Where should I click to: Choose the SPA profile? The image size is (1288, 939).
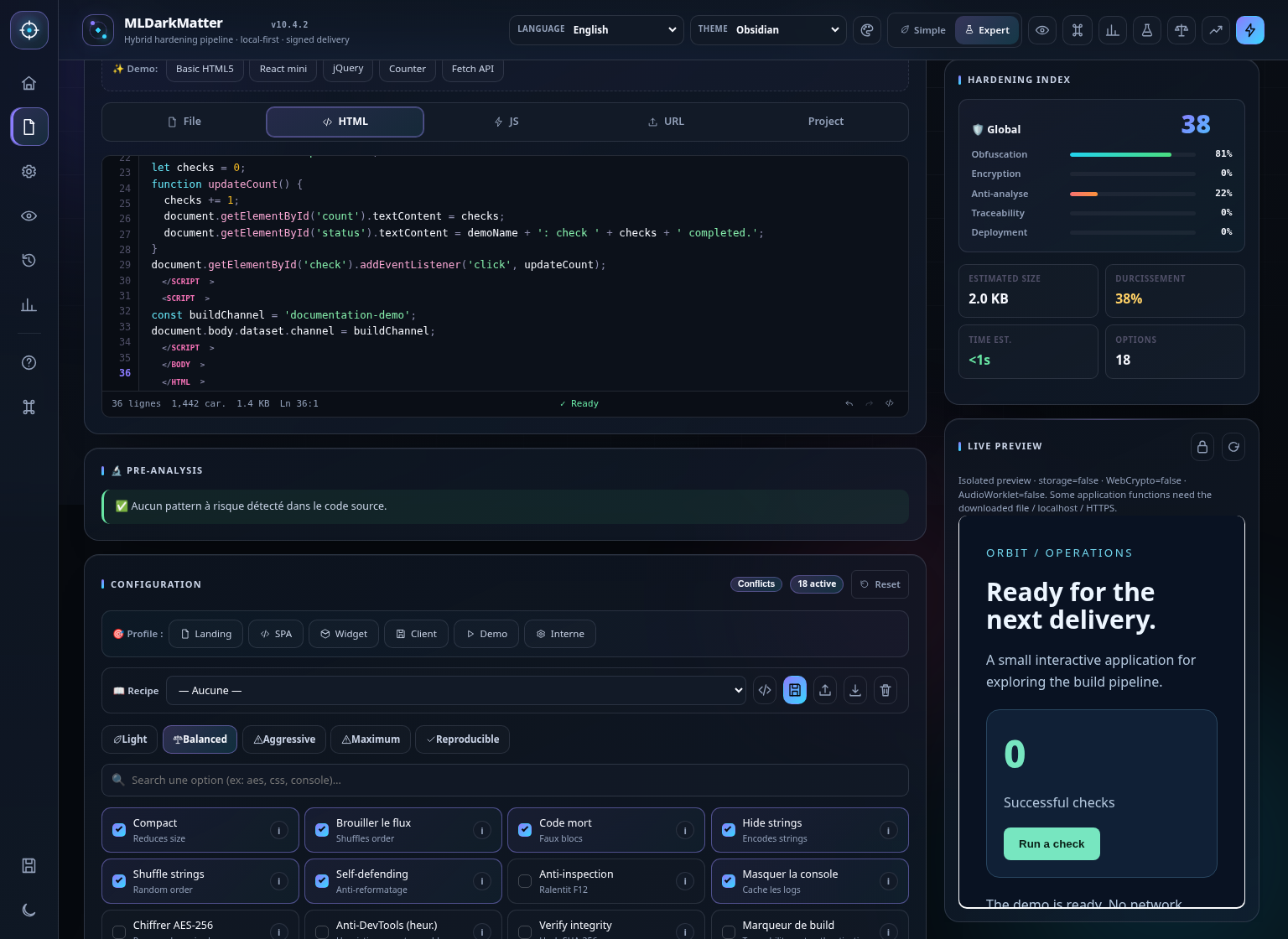(x=276, y=634)
